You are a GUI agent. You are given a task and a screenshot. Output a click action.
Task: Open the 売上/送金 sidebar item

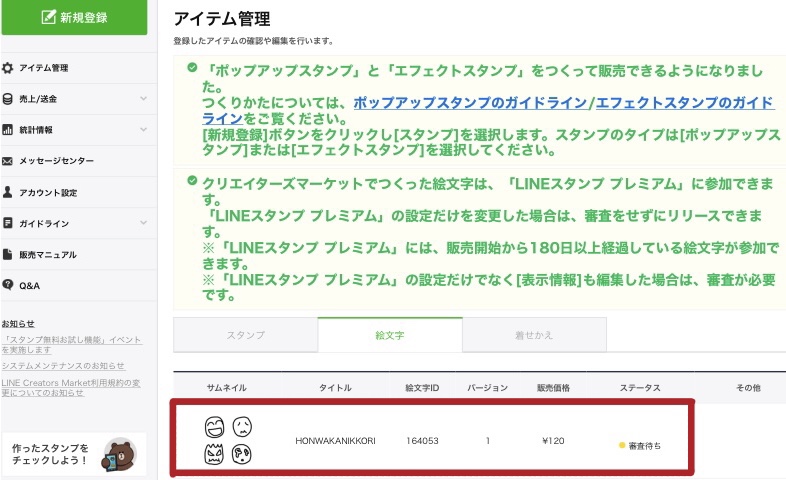point(79,99)
